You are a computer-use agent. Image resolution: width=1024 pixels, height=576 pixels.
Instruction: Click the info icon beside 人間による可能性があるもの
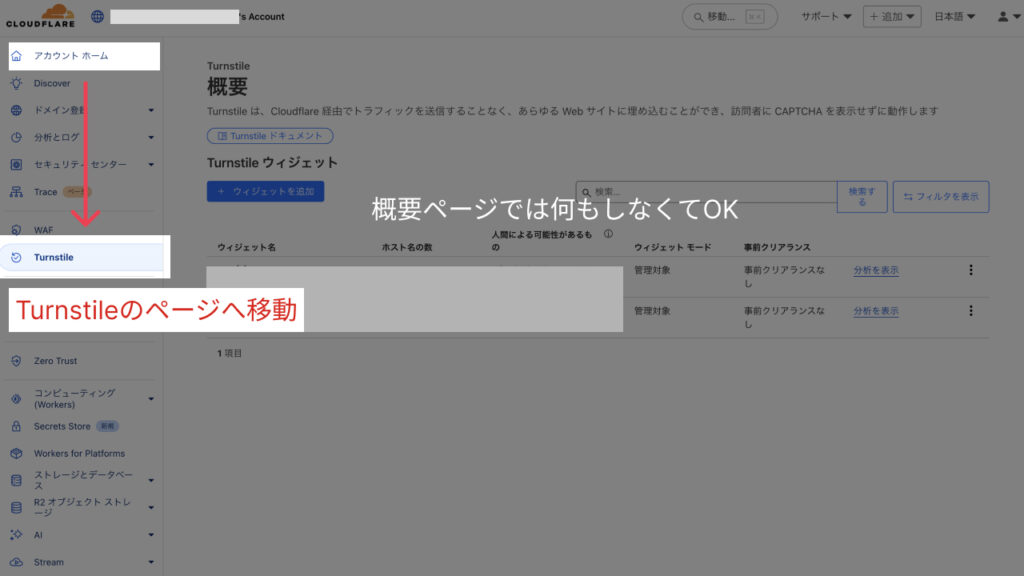pos(608,234)
